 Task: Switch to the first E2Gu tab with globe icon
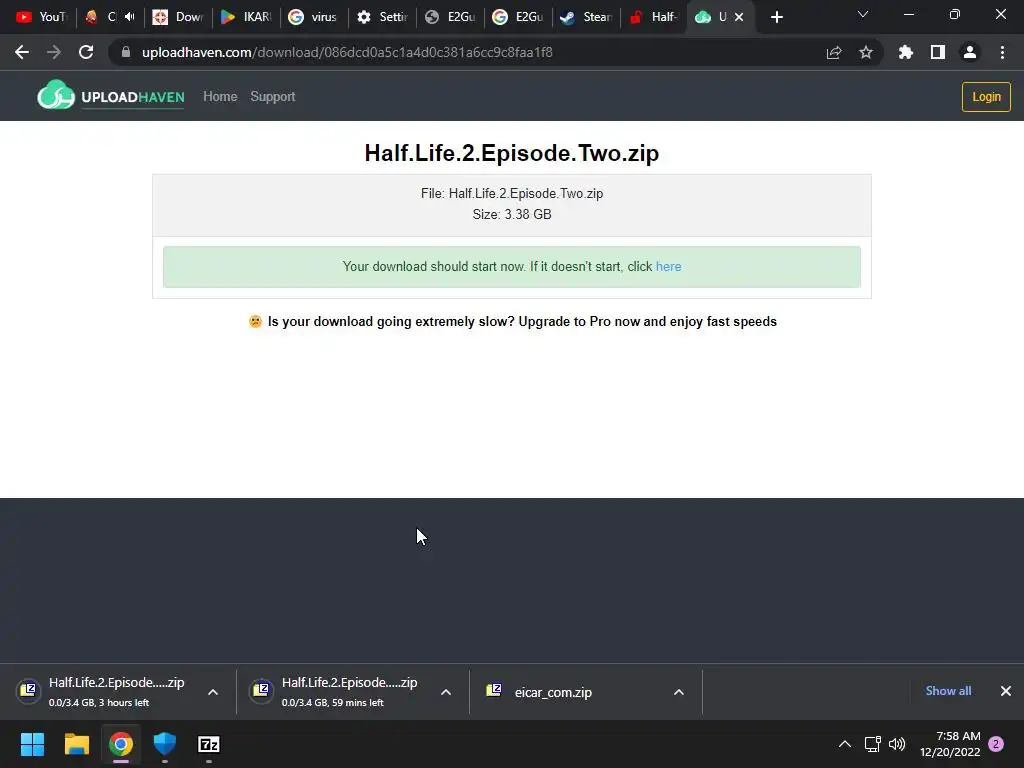pyautogui.click(x=450, y=17)
